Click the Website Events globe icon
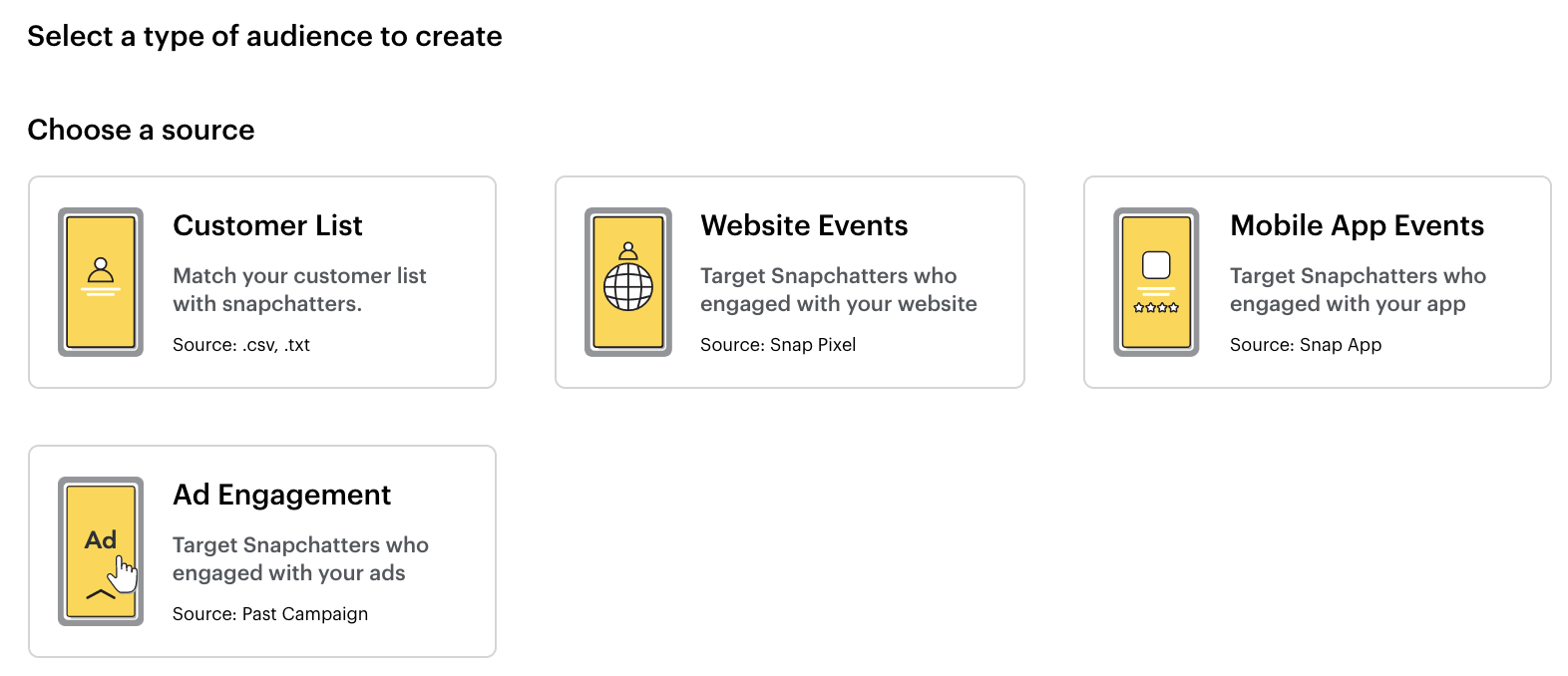Screen dimensions: 1568x676 [628, 289]
